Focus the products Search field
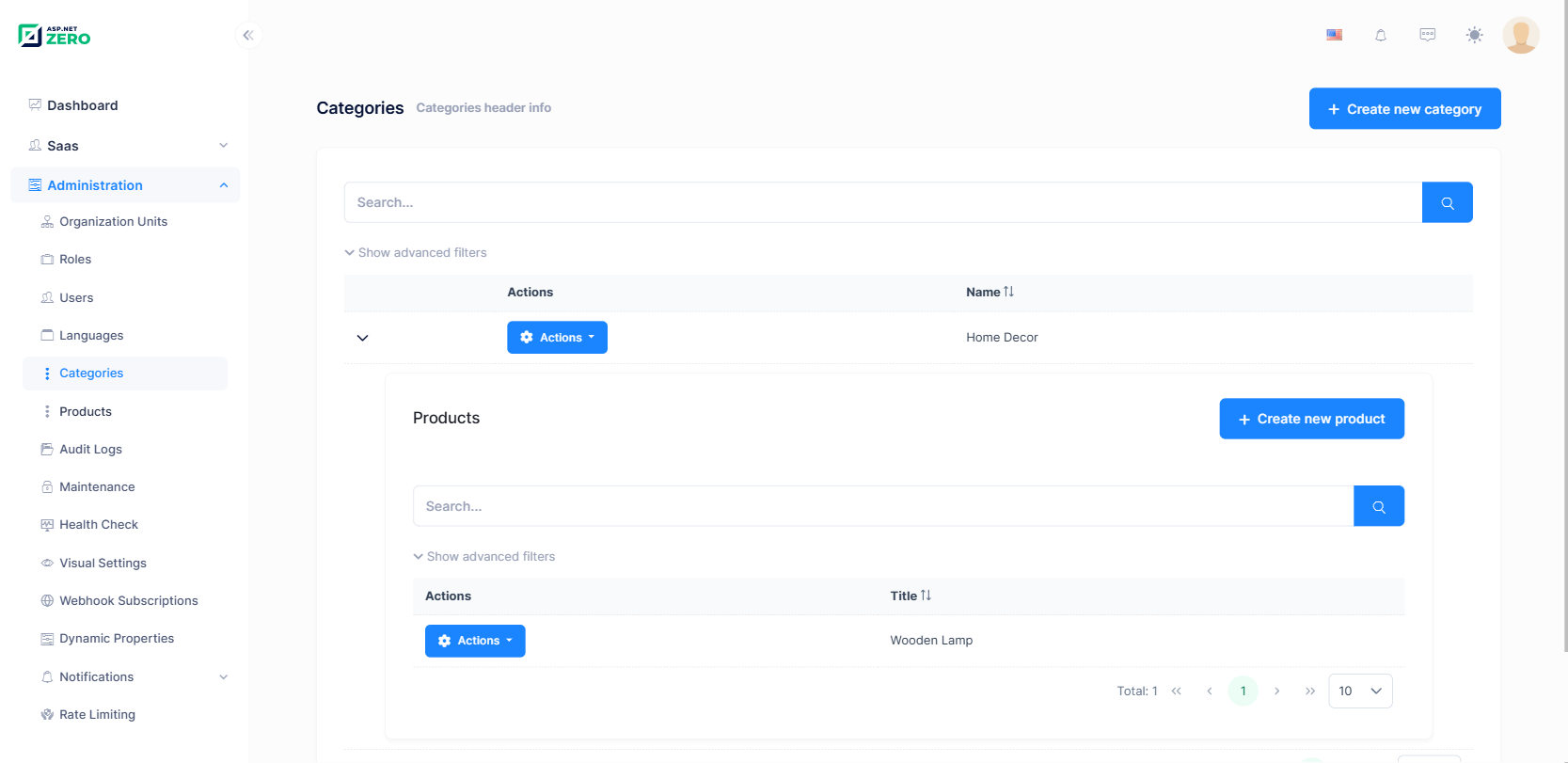The image size is (1568, 763). coord(883,506)
